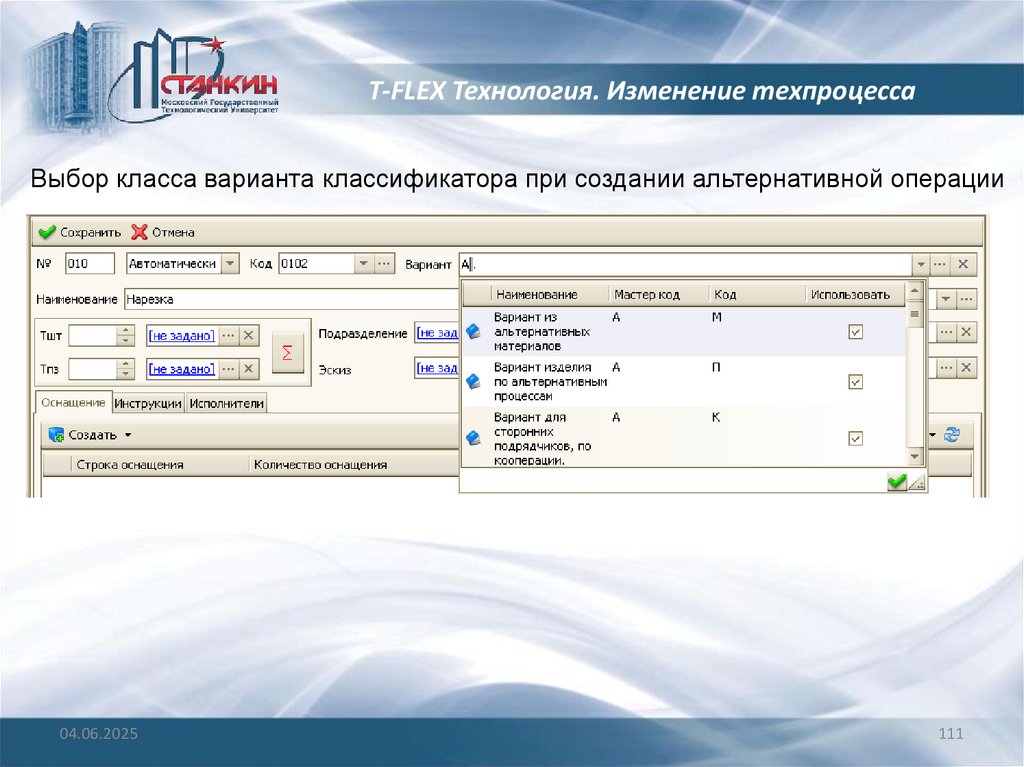1024x767 pixels.
Task: Open the ellipsis browse button next to Код 0102
Action: click(384, 264)
